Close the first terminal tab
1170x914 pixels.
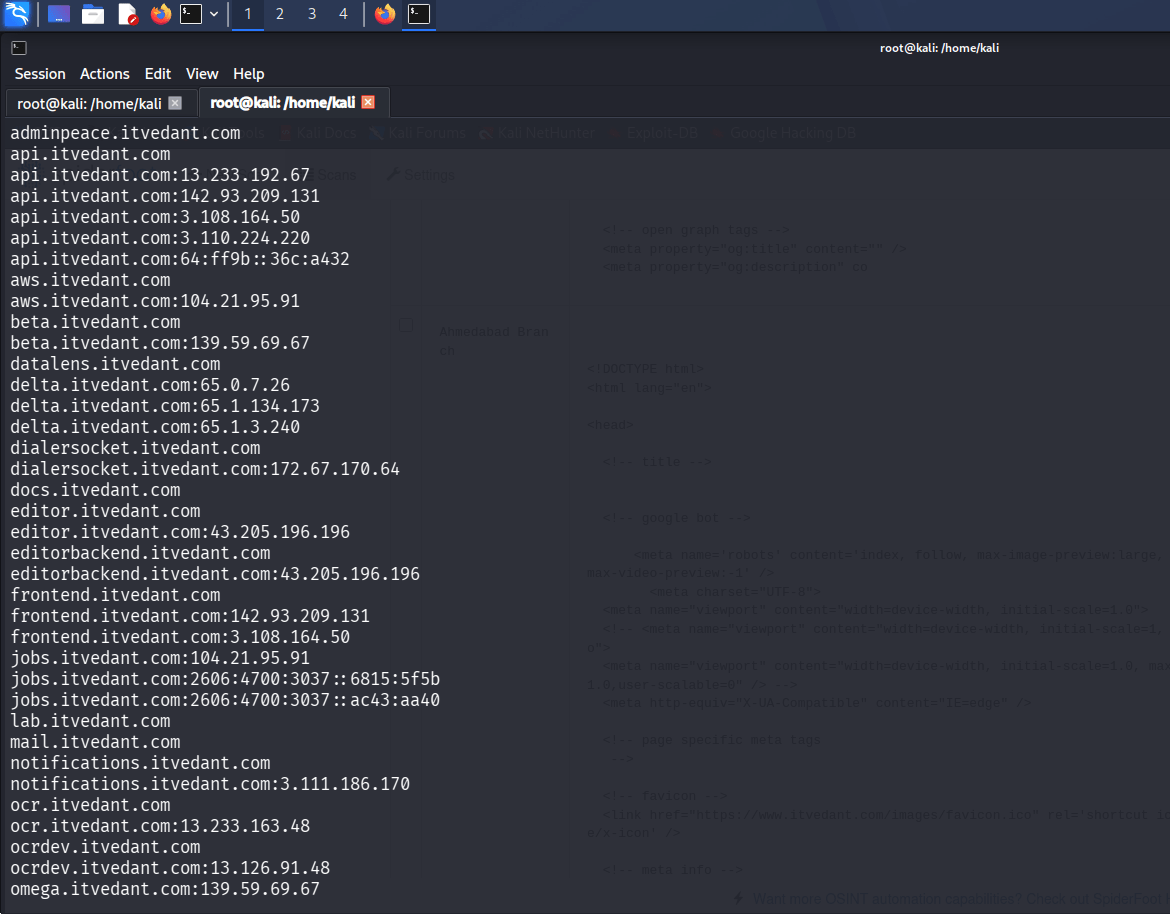pos(175,103)
